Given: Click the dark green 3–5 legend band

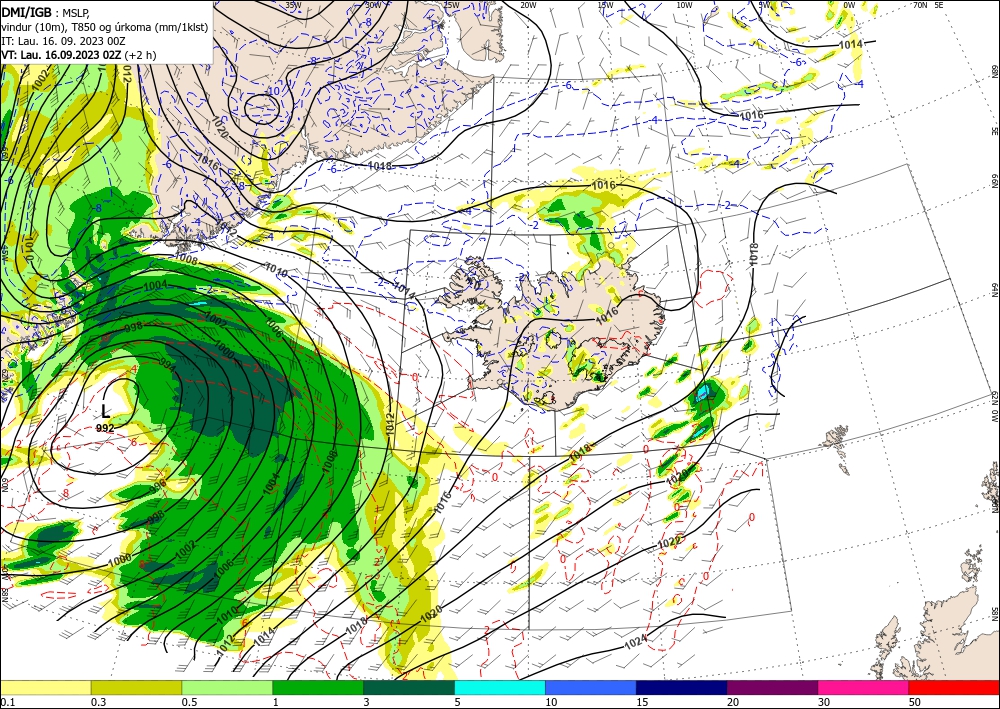Looking at the screenshot, I should point(409,687).
